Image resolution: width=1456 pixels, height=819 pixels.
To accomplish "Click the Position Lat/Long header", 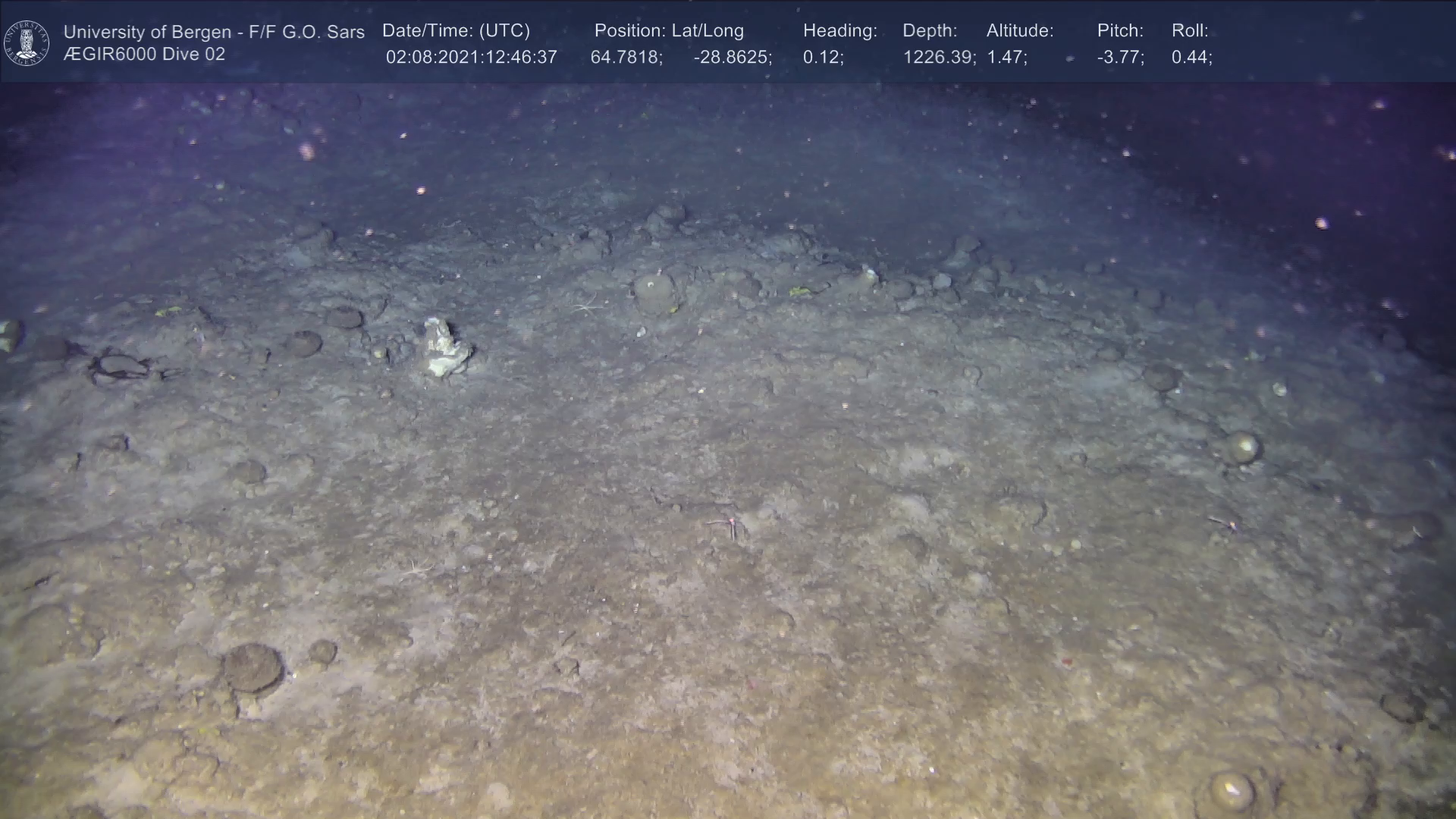I will (x=669, y=31).
